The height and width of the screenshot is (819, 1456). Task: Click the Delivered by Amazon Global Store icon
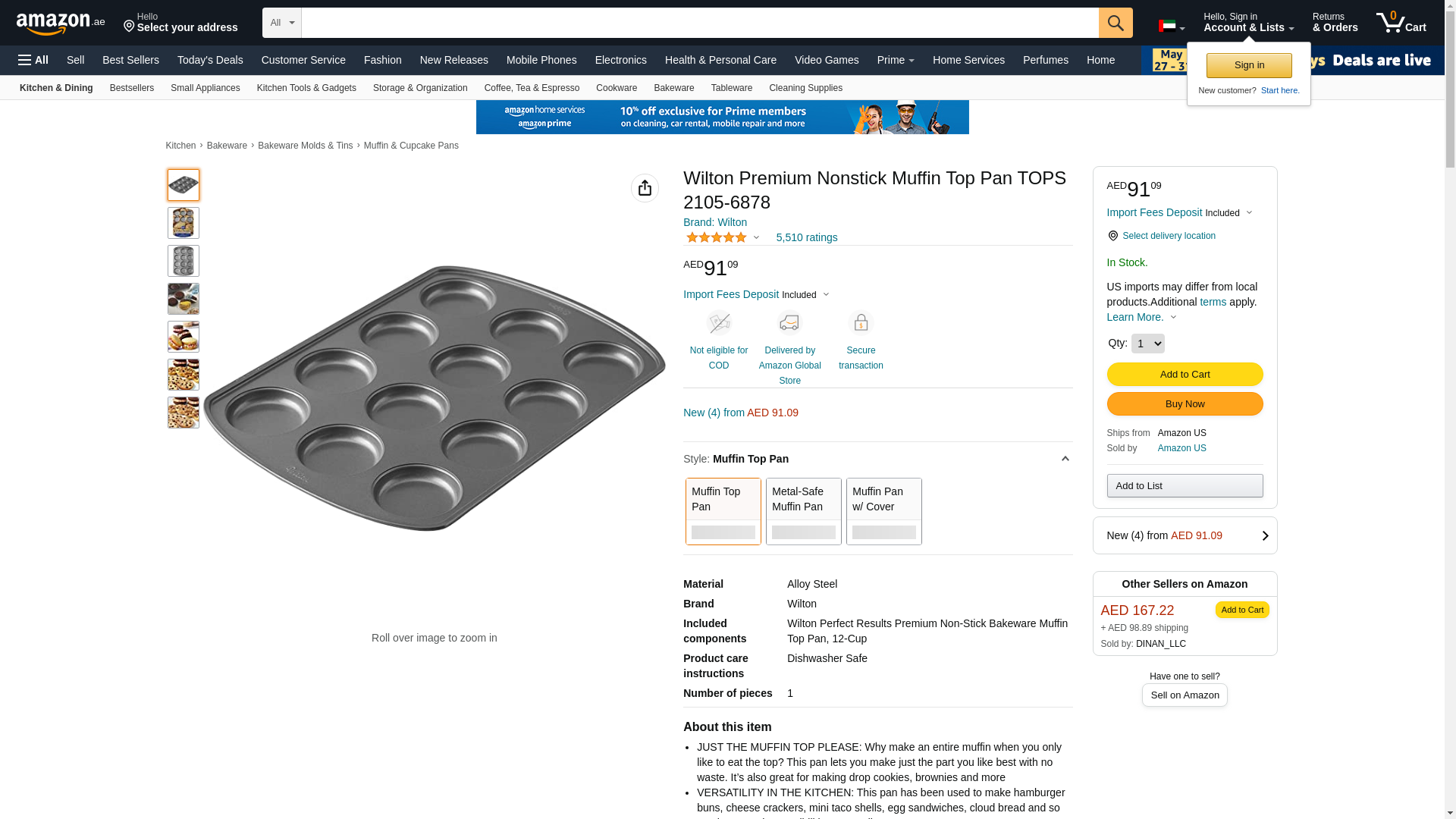click(x=789, y=324)
